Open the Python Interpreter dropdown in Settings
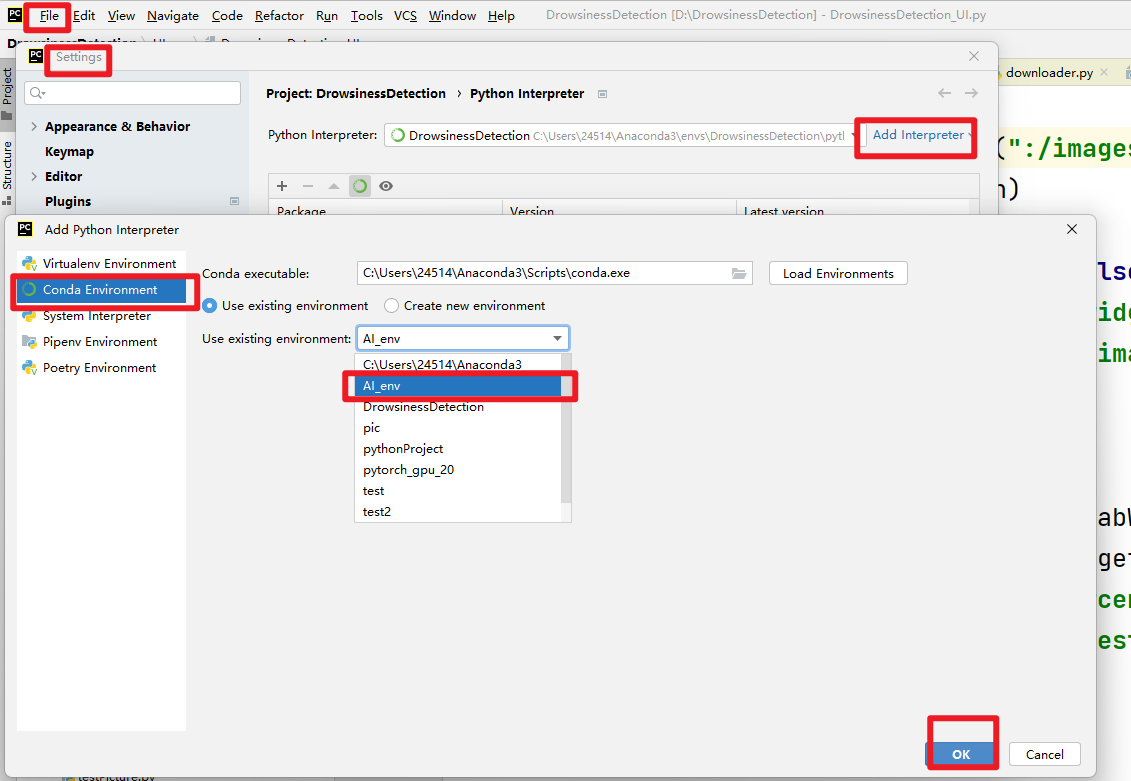This screenshot has width=1131, height=781. coord(624,136)
